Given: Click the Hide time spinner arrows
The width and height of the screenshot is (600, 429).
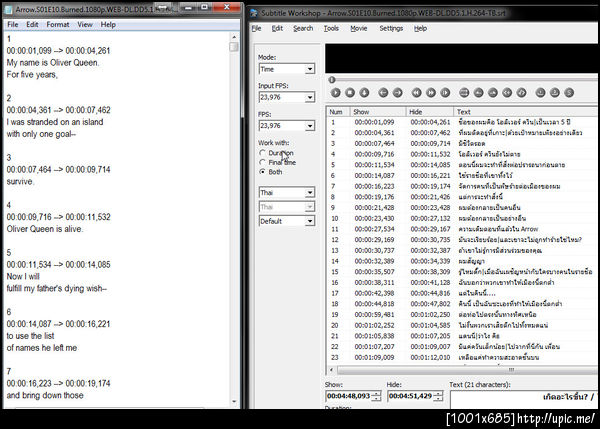Looking at the screenshot, I should point(439,396).
